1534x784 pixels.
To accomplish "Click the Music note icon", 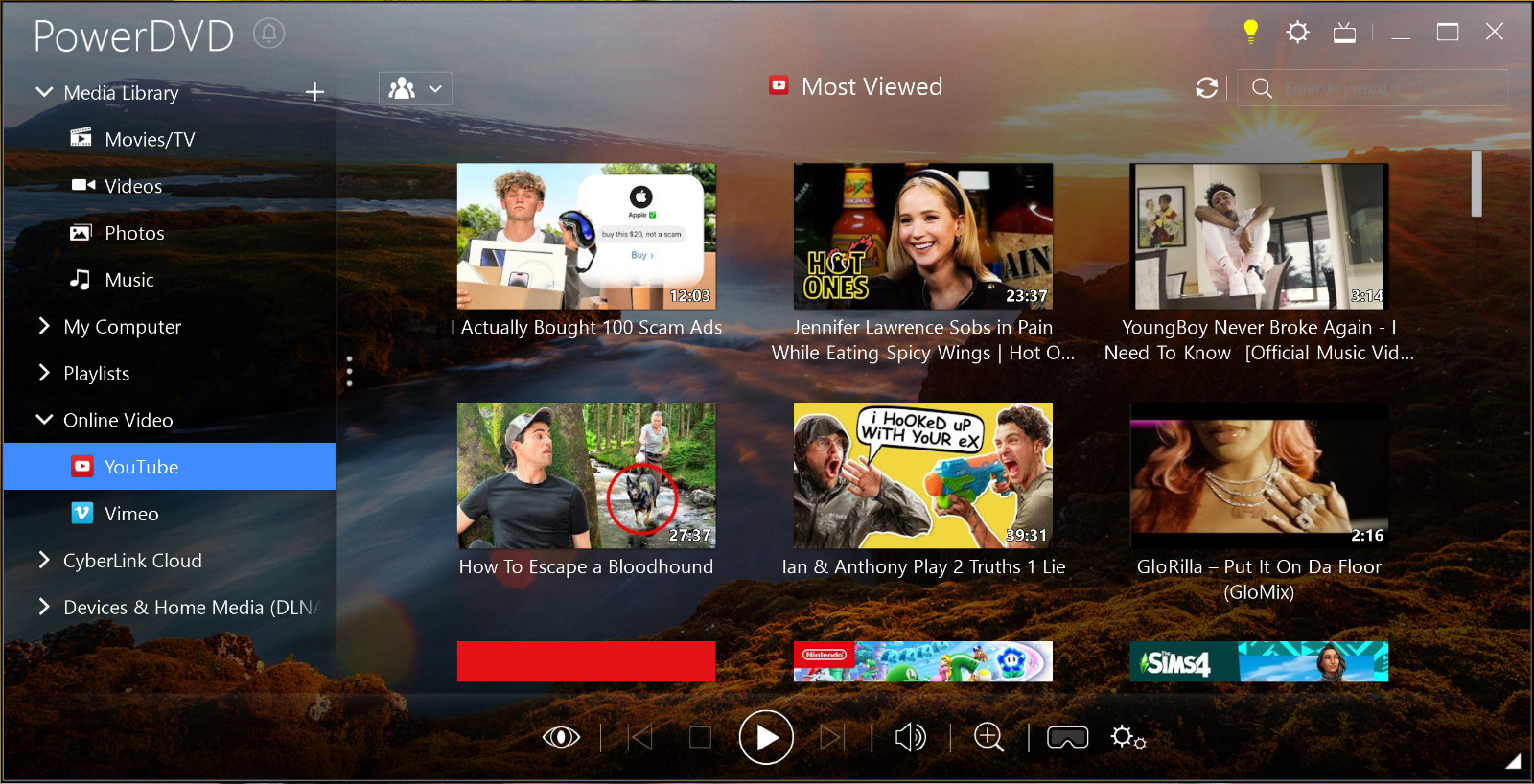I will click(81, 279).
